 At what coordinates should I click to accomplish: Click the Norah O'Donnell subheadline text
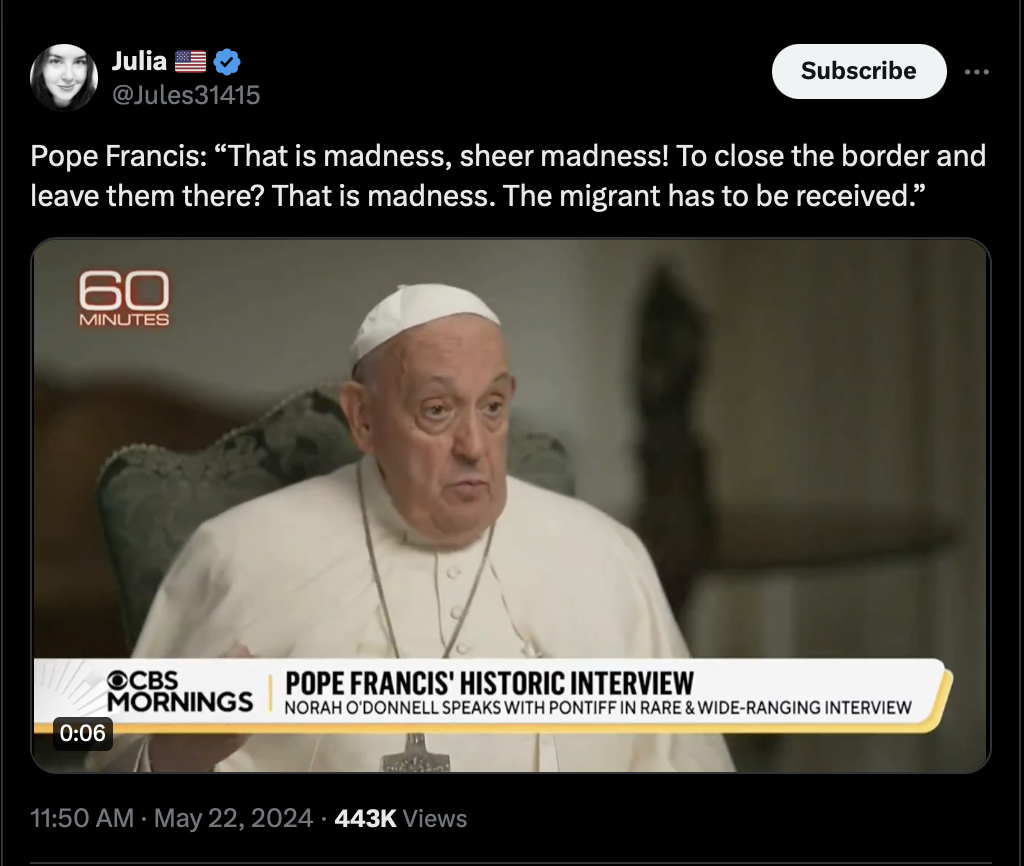(598, 708)
